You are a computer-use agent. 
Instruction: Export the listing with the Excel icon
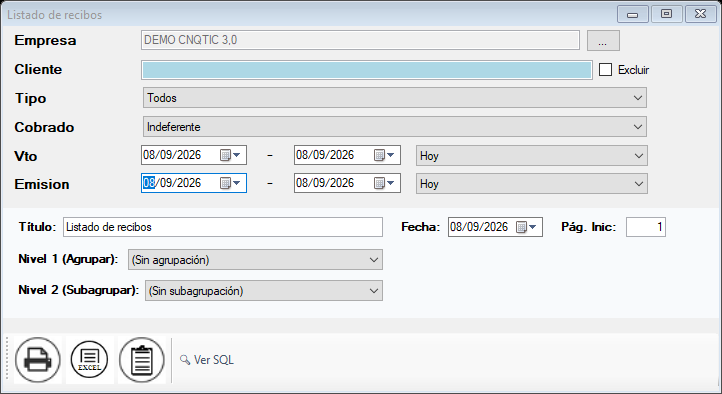[90, 360]
